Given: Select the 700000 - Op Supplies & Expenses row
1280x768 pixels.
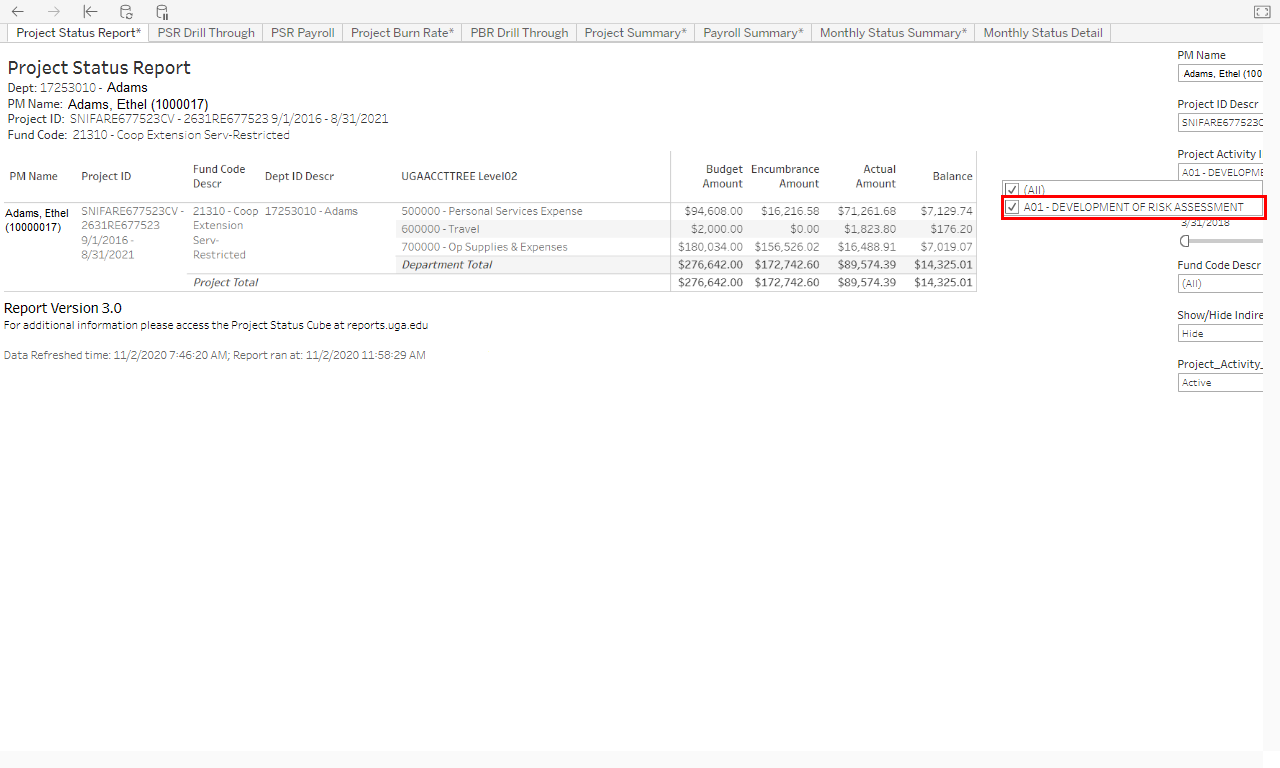Looking at the screenshot, I should [x=484, y=247].
